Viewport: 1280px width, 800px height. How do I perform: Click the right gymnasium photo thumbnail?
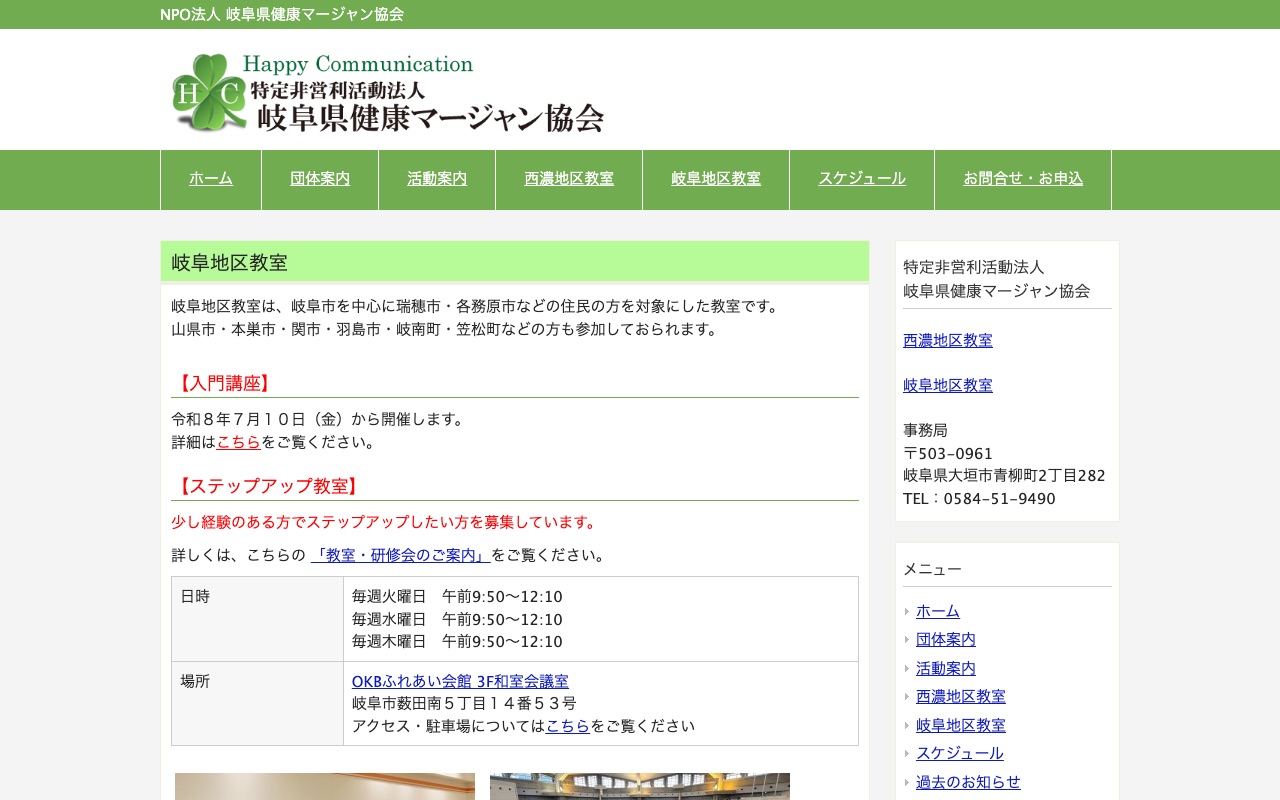coord(639,790)
